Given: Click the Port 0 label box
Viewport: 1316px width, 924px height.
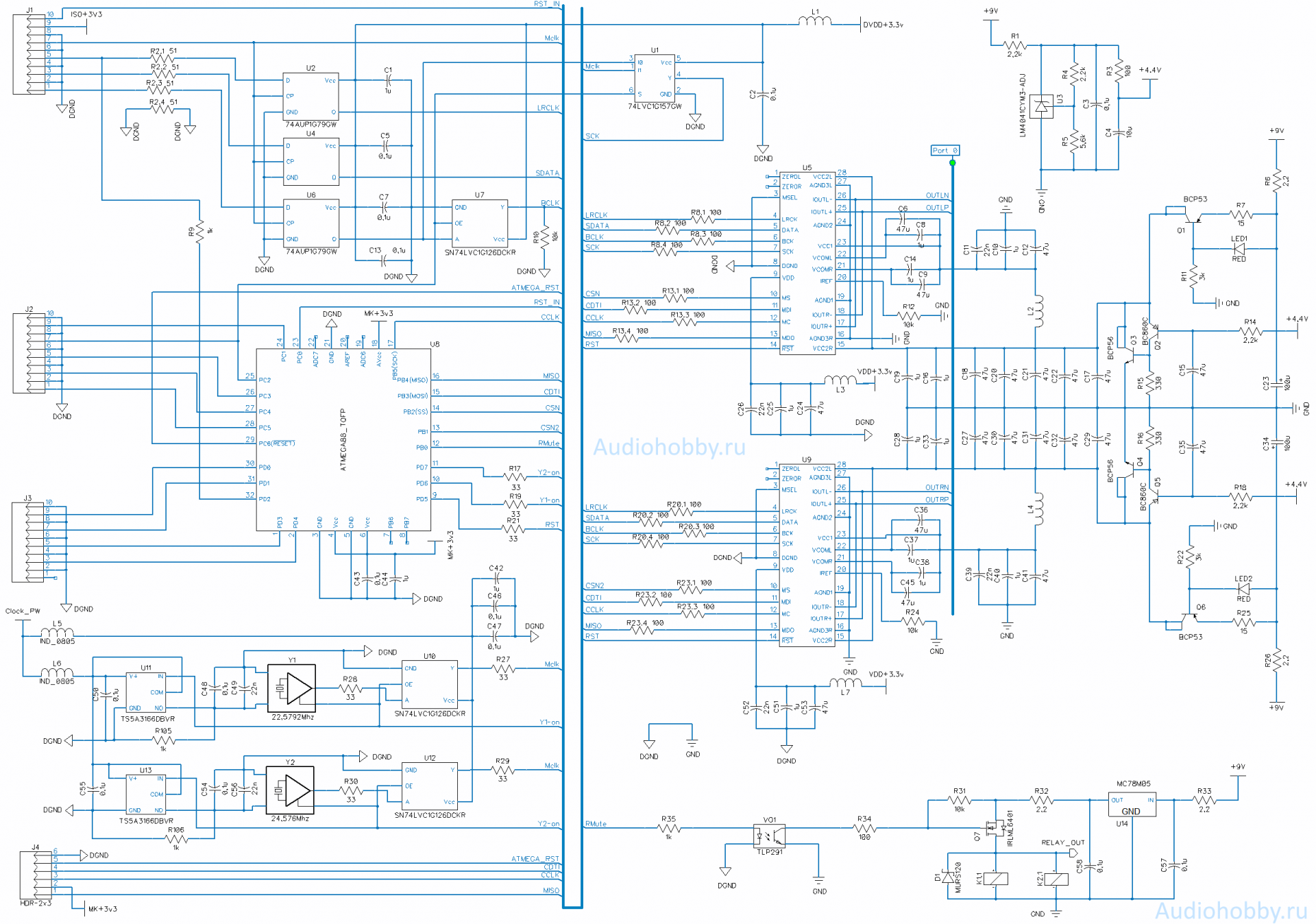Looking at the screenshot, I should [945, 150].
